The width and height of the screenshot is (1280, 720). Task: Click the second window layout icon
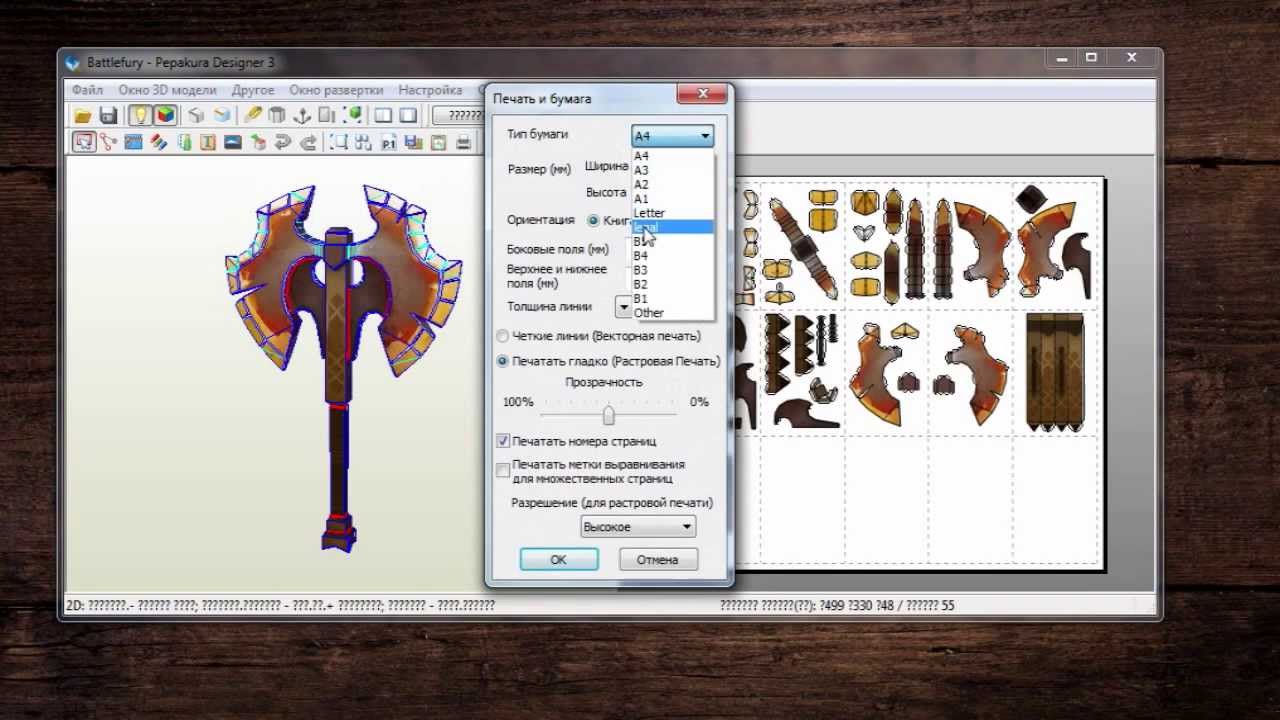408,116
